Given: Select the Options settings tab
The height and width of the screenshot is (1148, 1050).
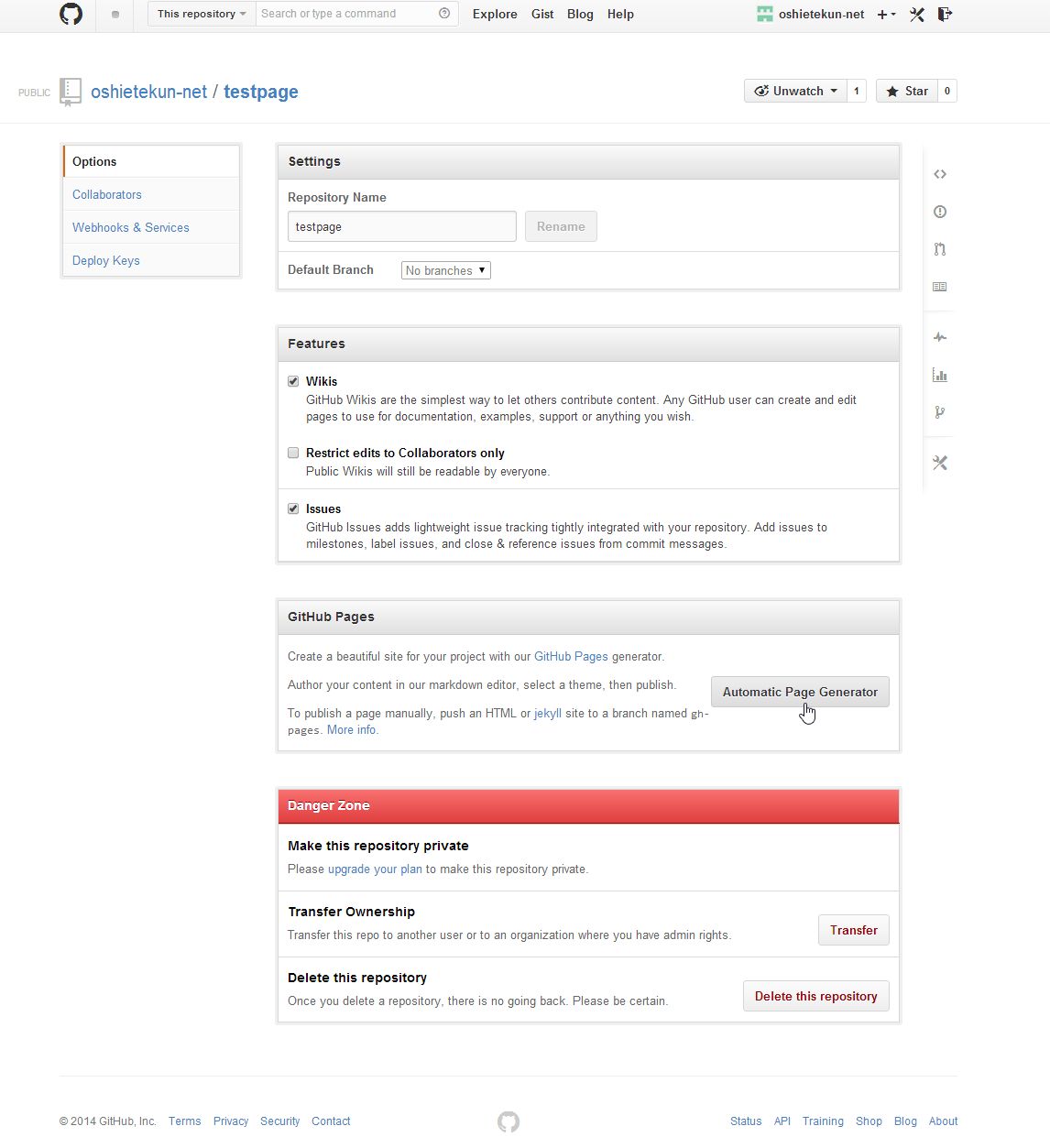Looking at the screenshot, I should pos(151,161).
